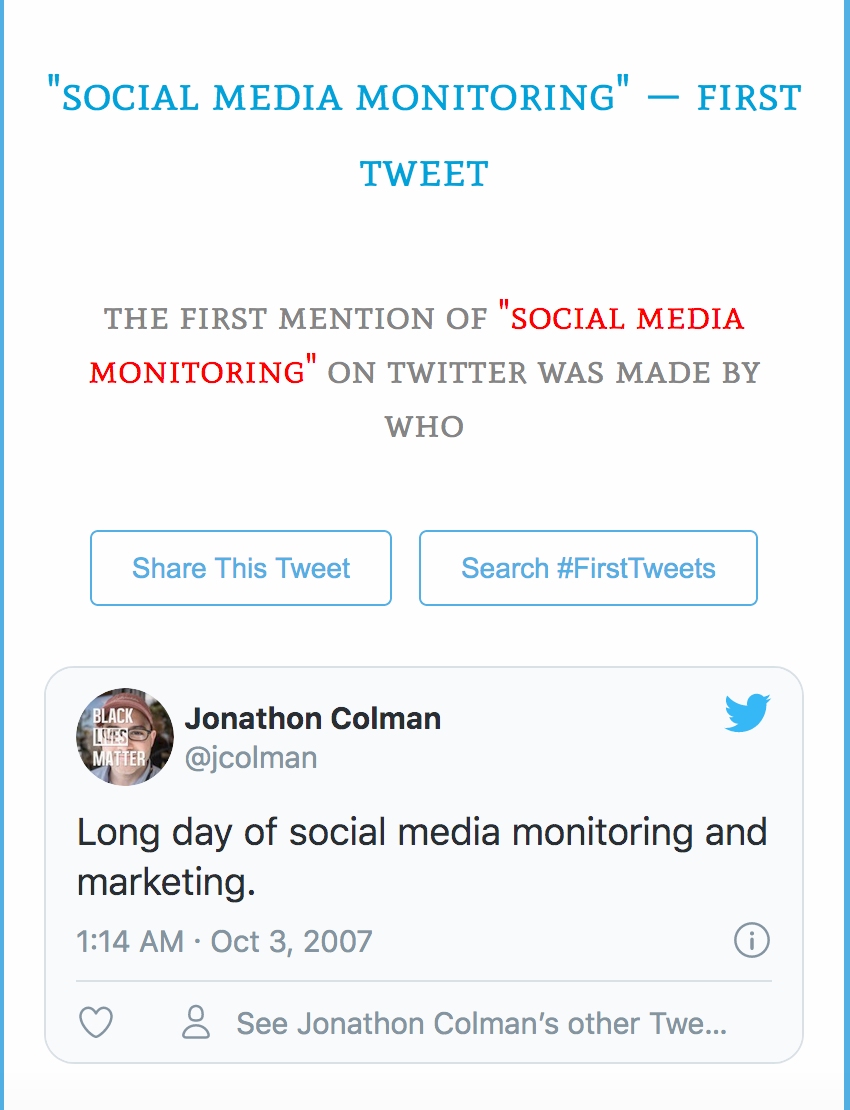Click the "Long day of social media" tweet text

click(x=422, y=832)
